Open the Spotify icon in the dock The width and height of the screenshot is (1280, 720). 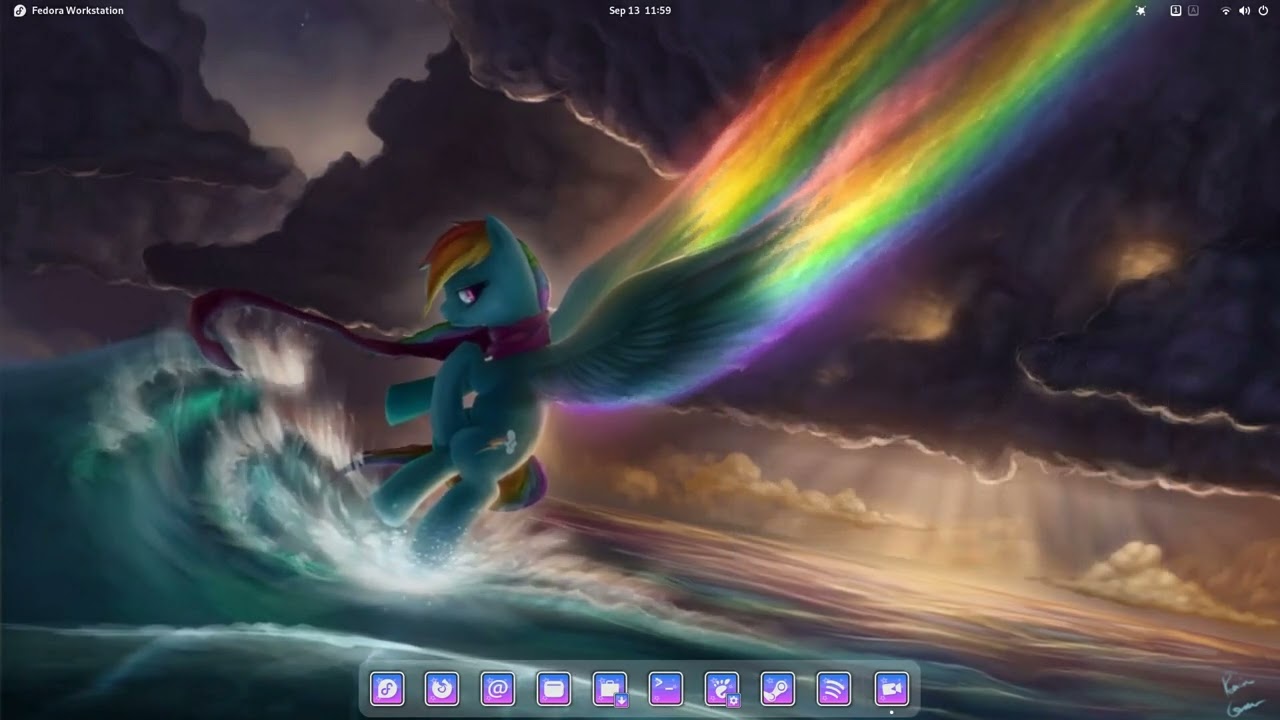834,688
